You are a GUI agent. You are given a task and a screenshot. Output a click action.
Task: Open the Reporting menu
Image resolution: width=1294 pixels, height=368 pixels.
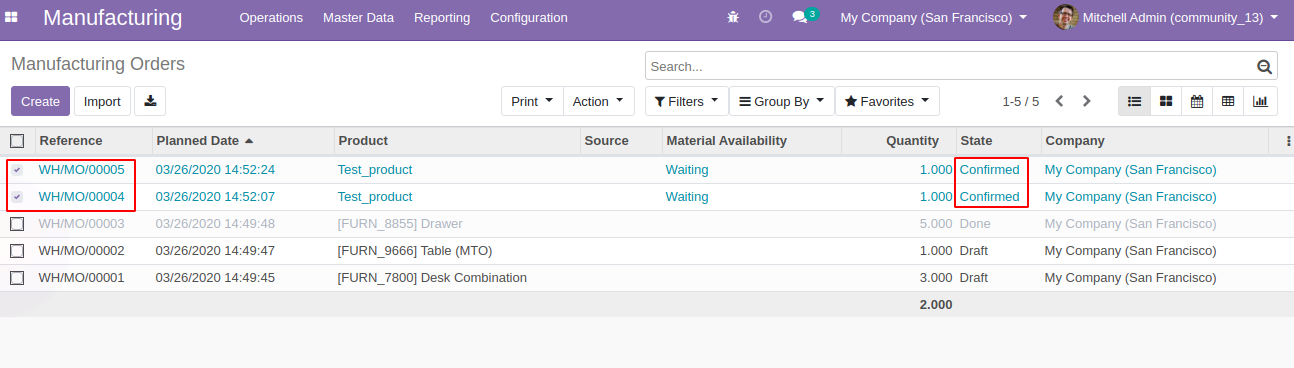(442, 18)
